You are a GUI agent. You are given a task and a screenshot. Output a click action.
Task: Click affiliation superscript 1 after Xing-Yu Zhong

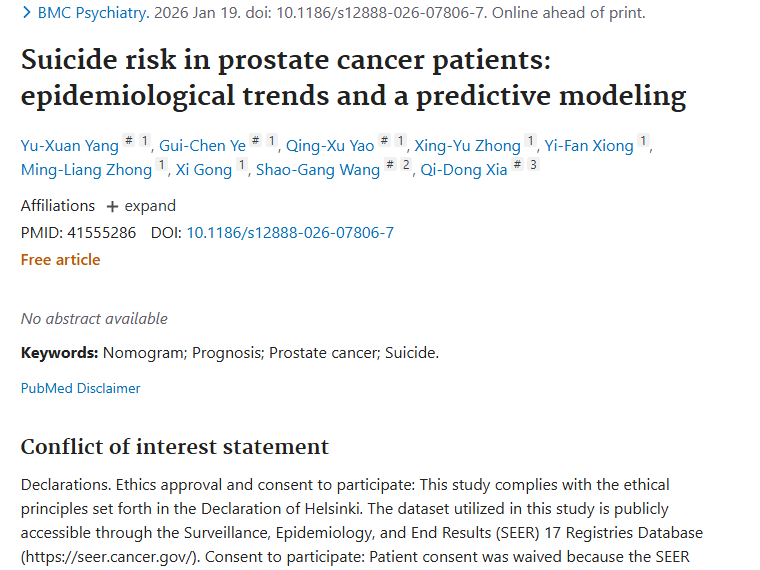point(530,141)
